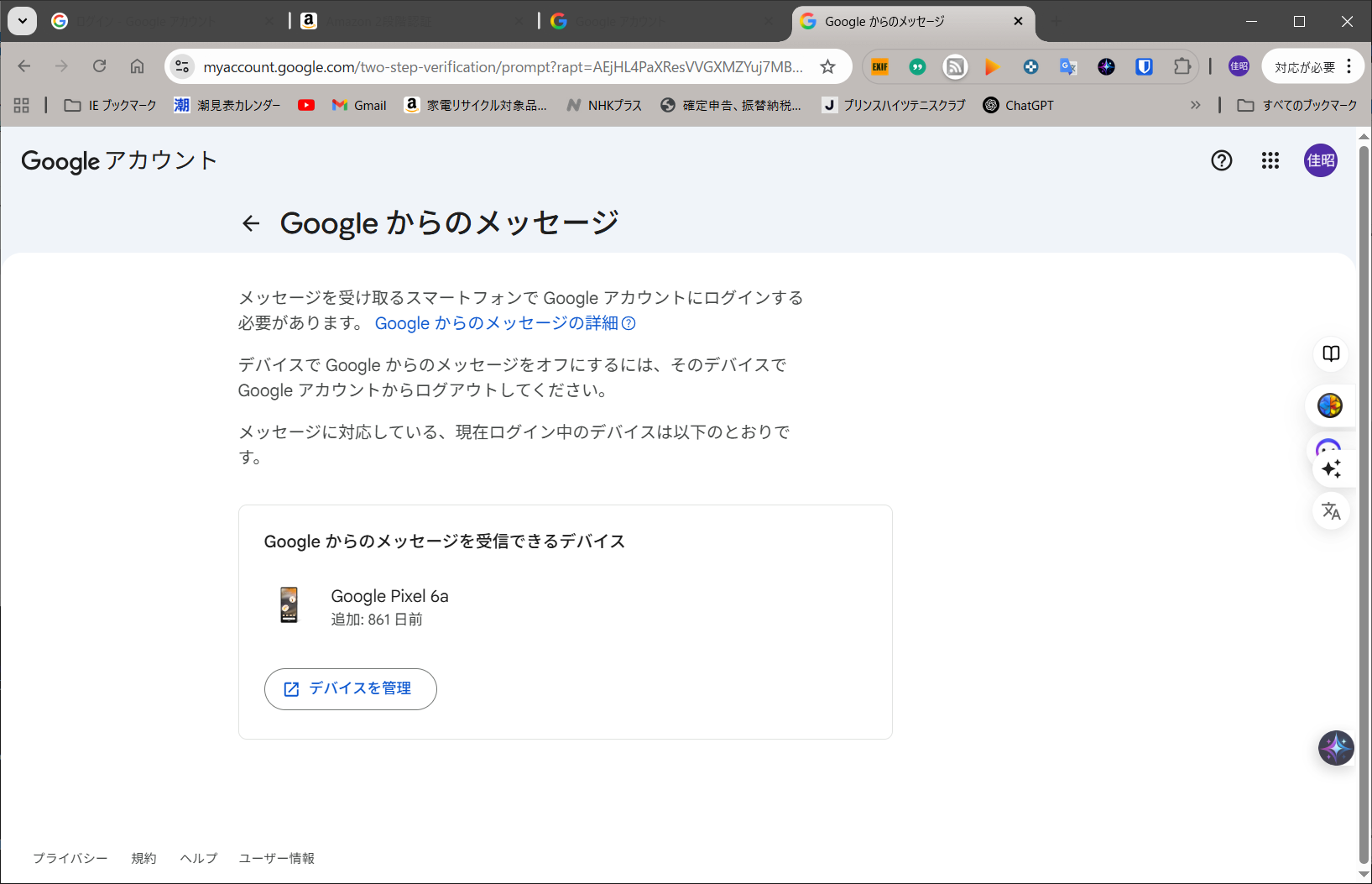The image size is (1372, 884).
Task: Click the デバイスを管理 button
Action: [x=350, y=689]
